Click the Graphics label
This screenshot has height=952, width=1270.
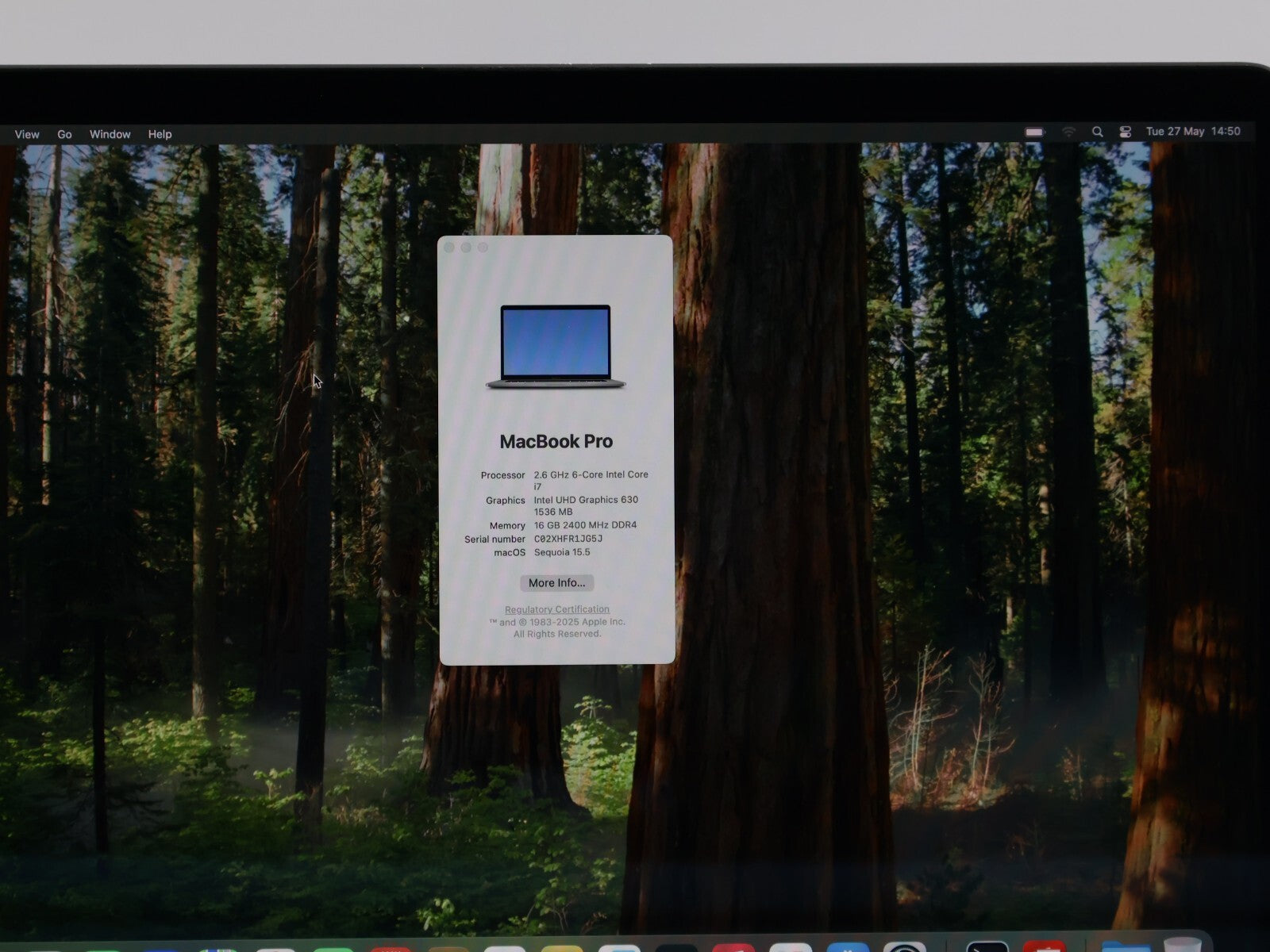coord(506,501)
